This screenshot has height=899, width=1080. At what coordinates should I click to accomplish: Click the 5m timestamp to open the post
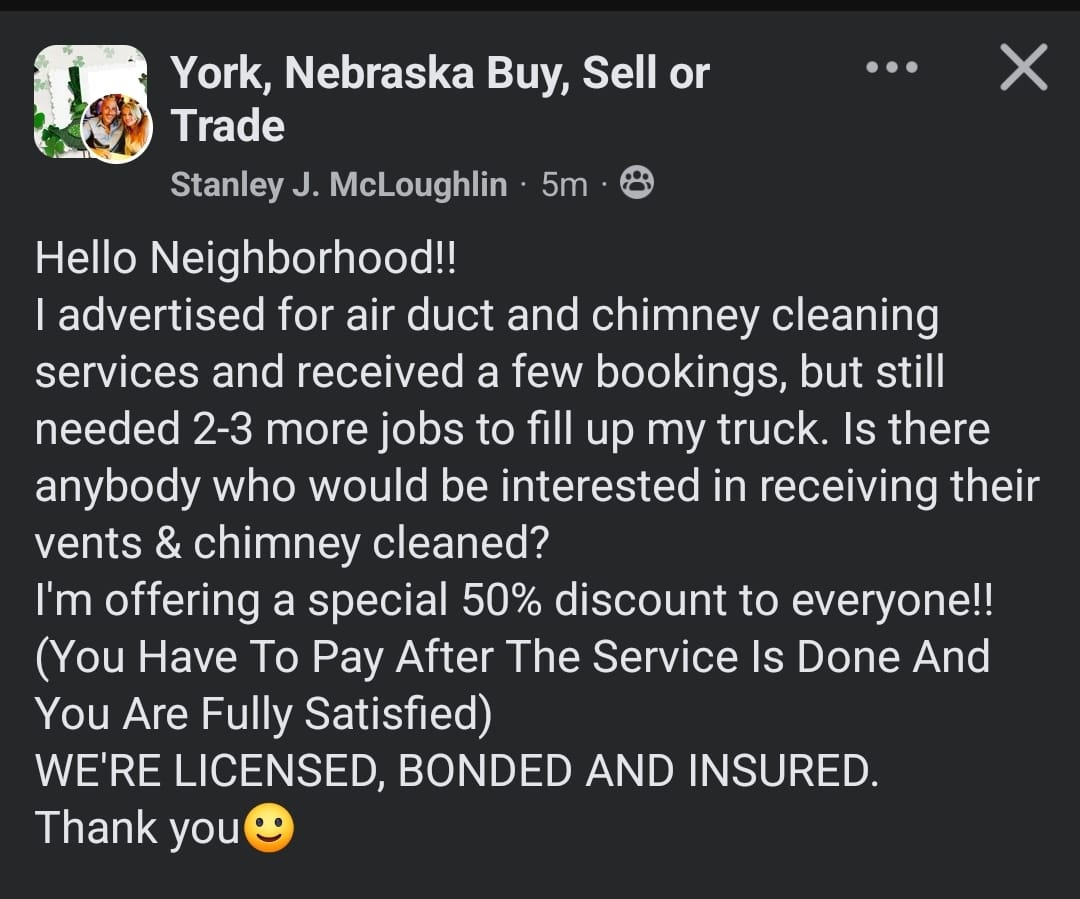(x=565, y=183)
